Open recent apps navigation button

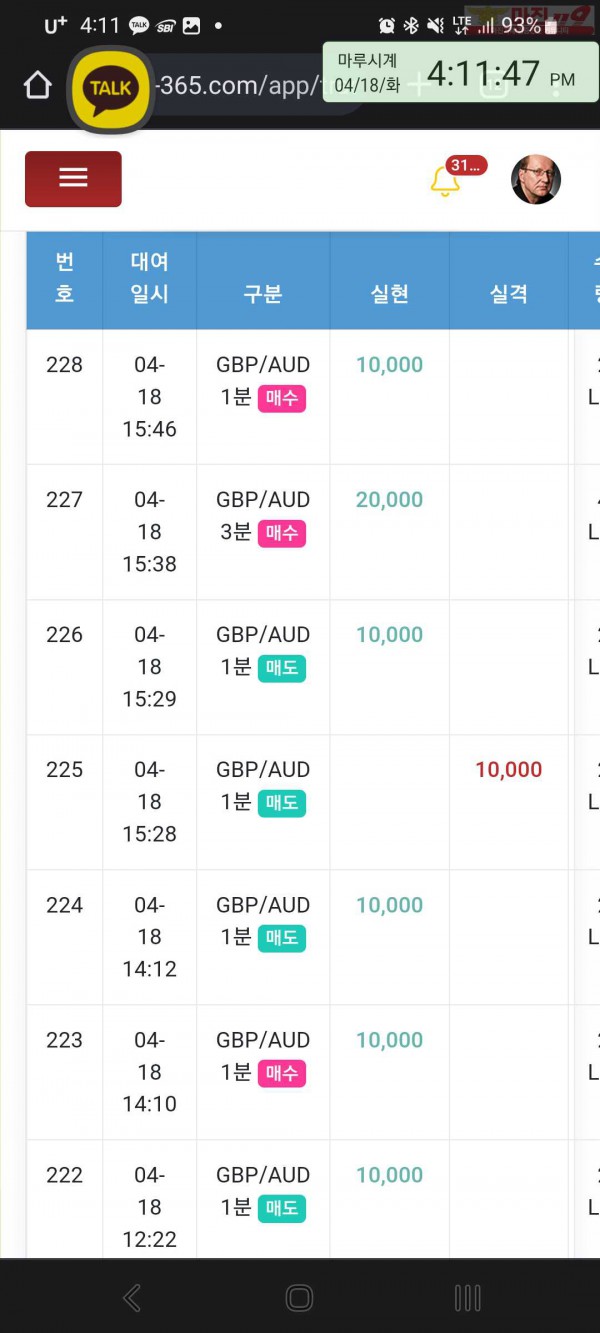pyautogui.click(x=467, y=1298)
